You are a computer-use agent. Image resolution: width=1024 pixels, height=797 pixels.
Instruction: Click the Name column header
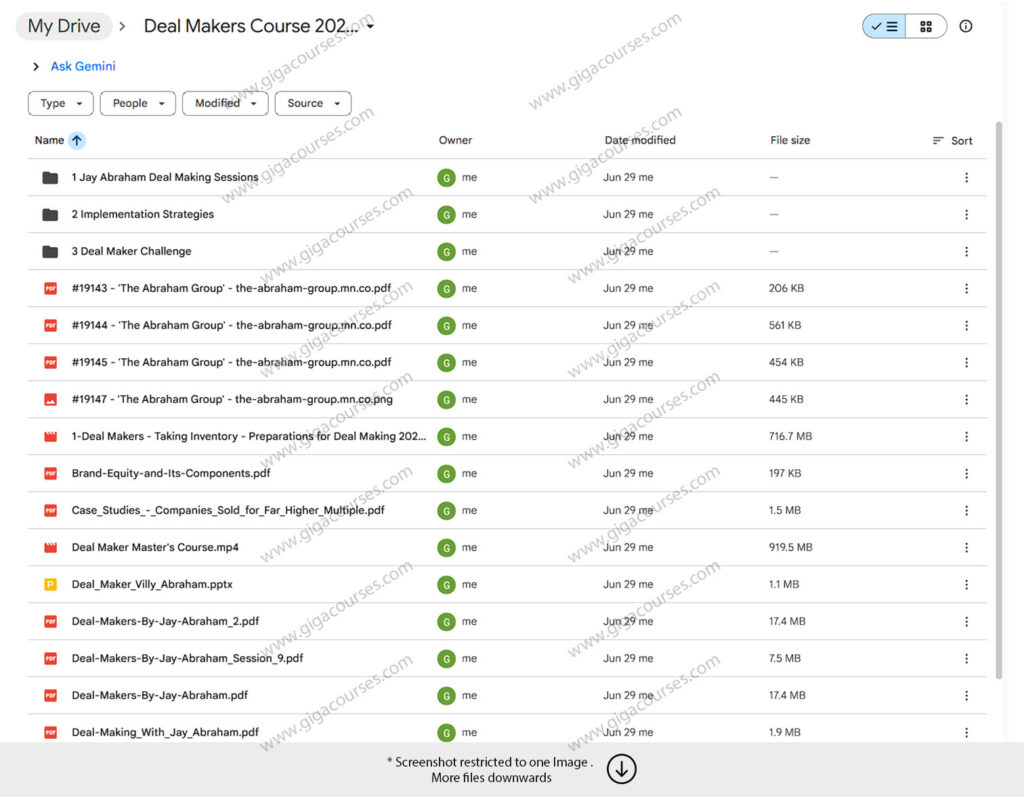(49, 140)
